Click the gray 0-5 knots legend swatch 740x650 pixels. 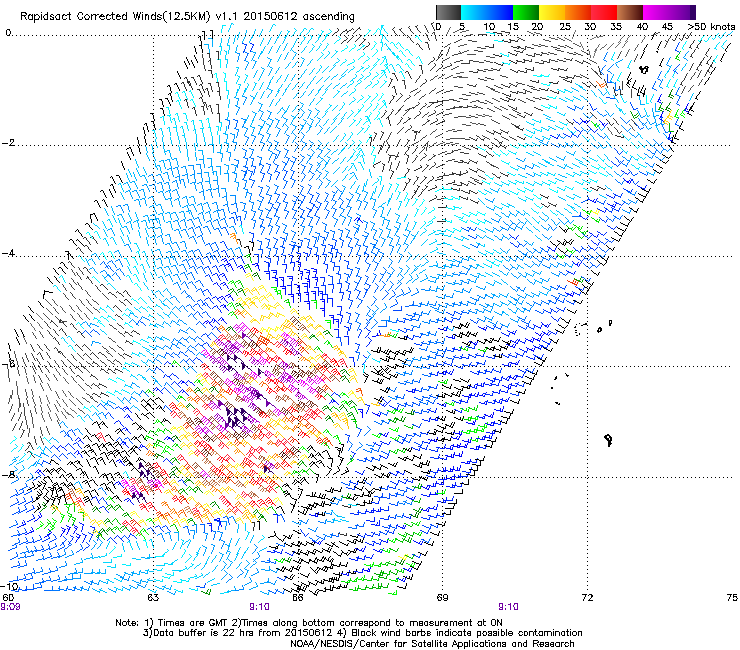tap(448, 12)
